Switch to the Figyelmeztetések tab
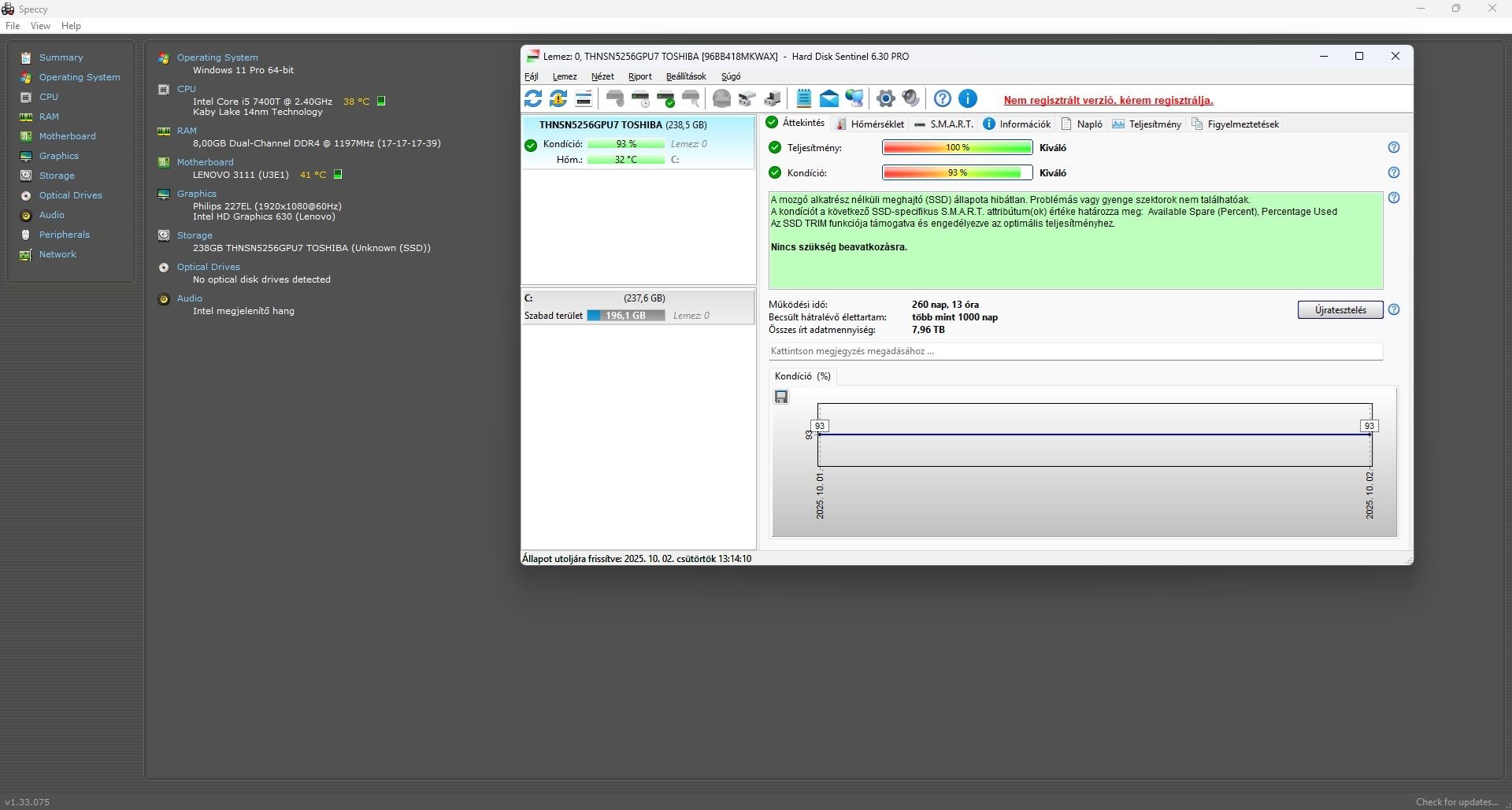Image resolution: width=1512 pixels, height=810 pixels. [1236, 124]
